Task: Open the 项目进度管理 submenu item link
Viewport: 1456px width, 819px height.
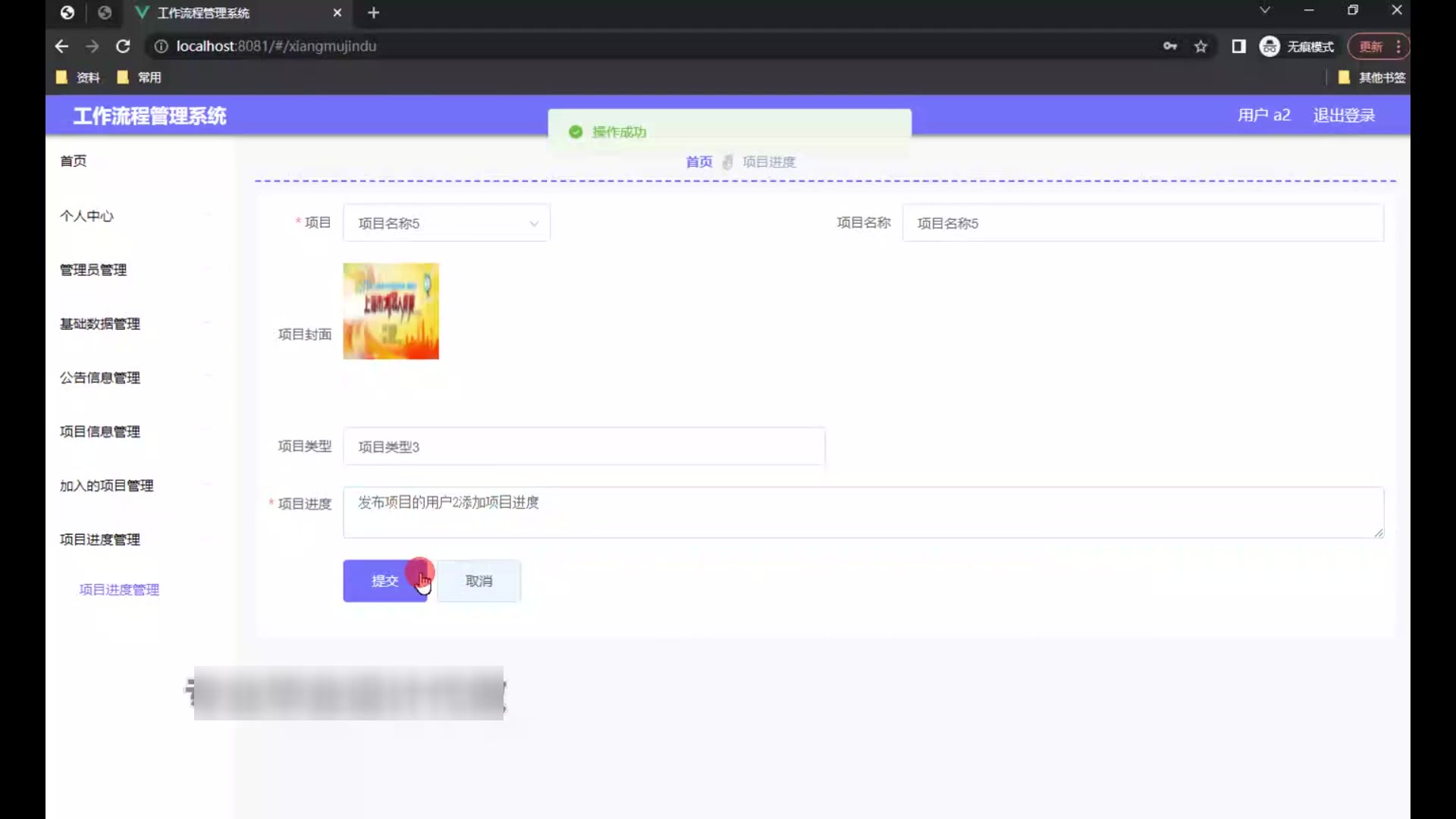Action: point(119,589)
